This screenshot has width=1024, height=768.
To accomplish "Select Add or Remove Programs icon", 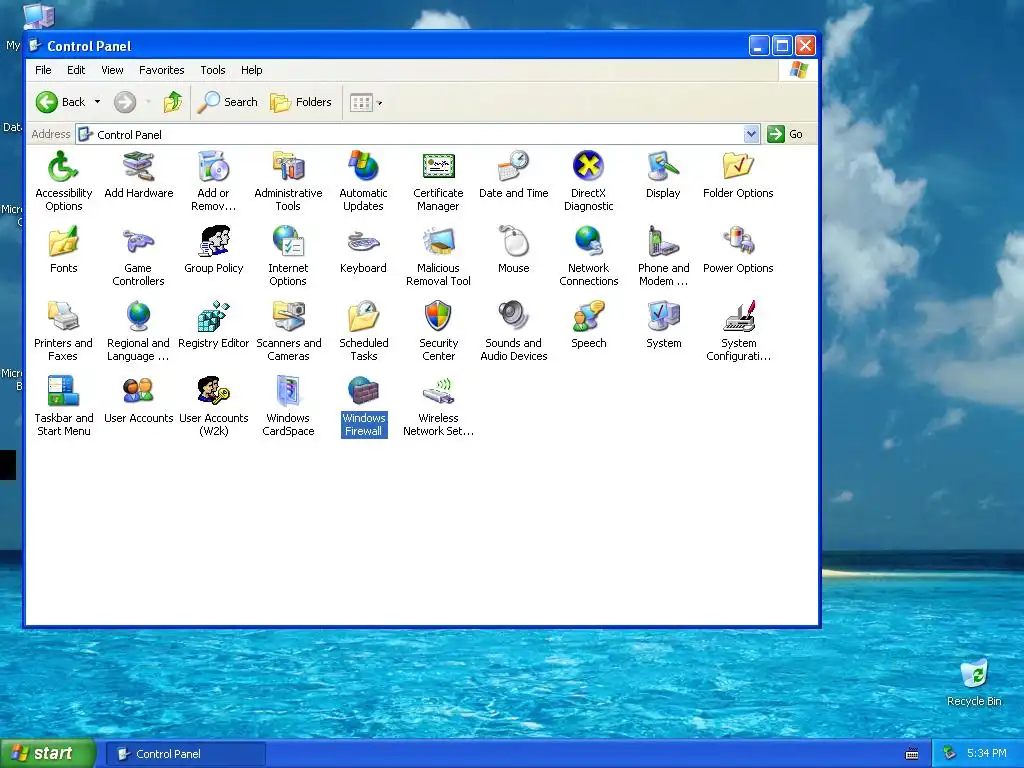I will (x=214, y=182).
